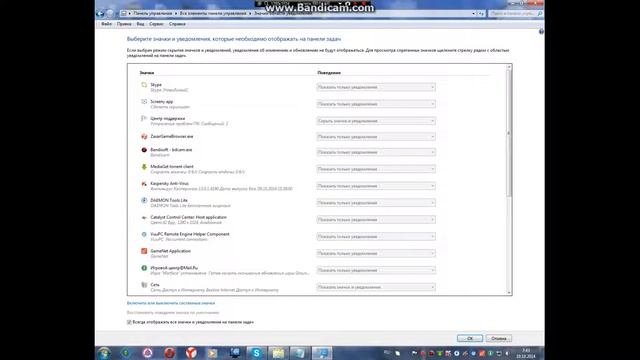Open the GameNet Application dropdown

pyautogui.click(x=376, y=253)
